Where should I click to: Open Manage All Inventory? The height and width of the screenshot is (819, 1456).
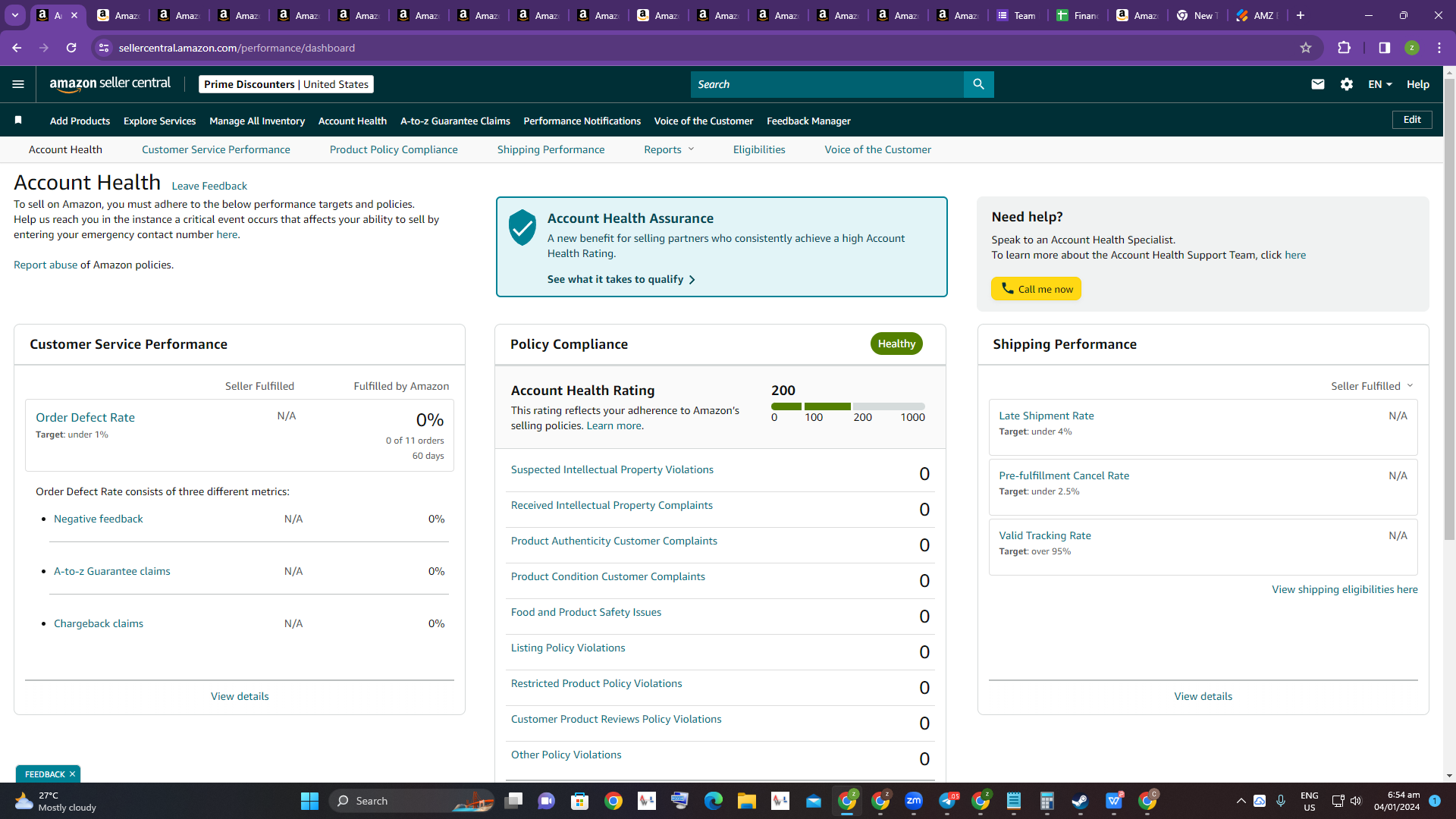tap(257, 121)
